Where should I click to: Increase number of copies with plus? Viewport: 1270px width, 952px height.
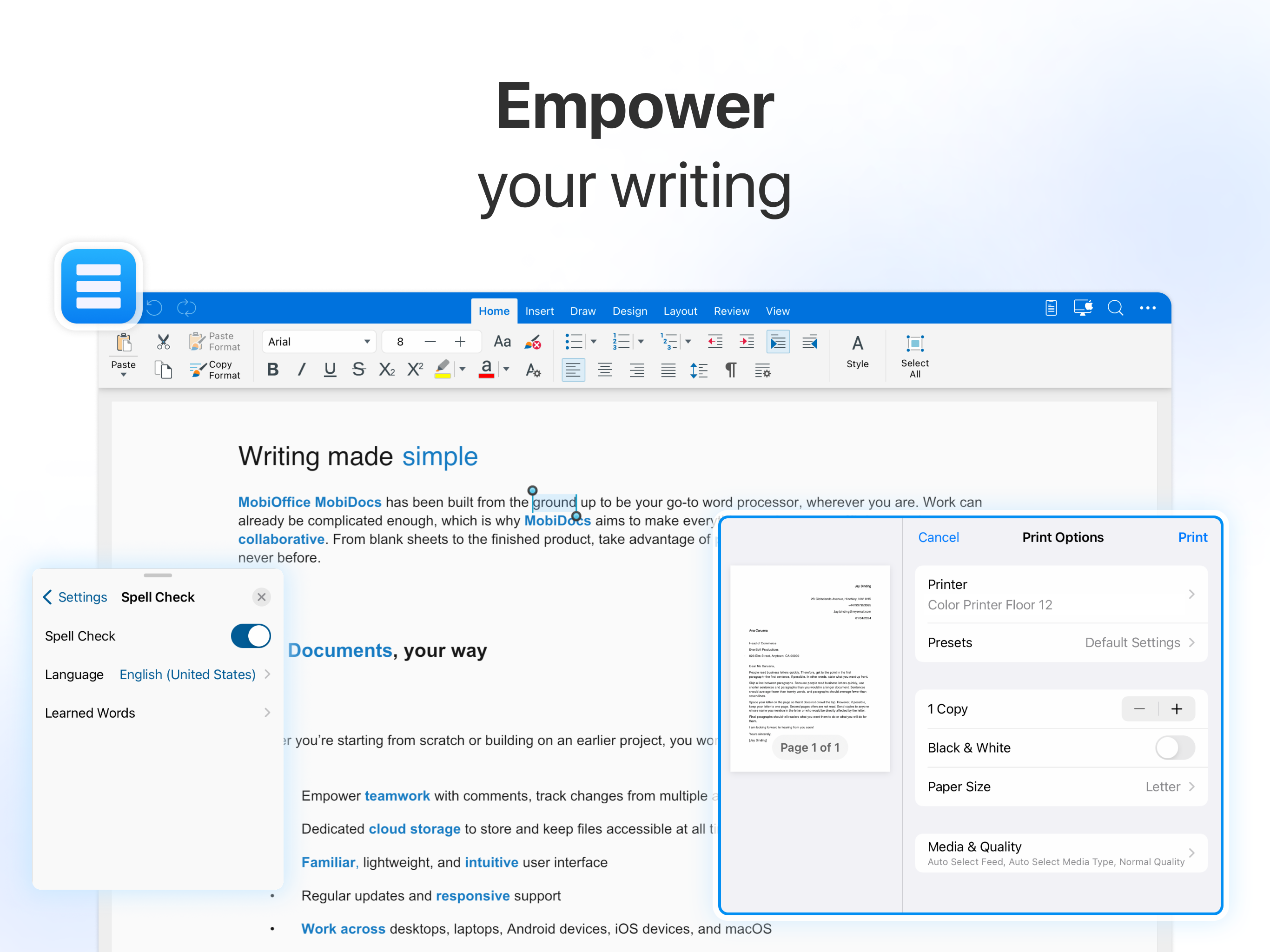1177,709
